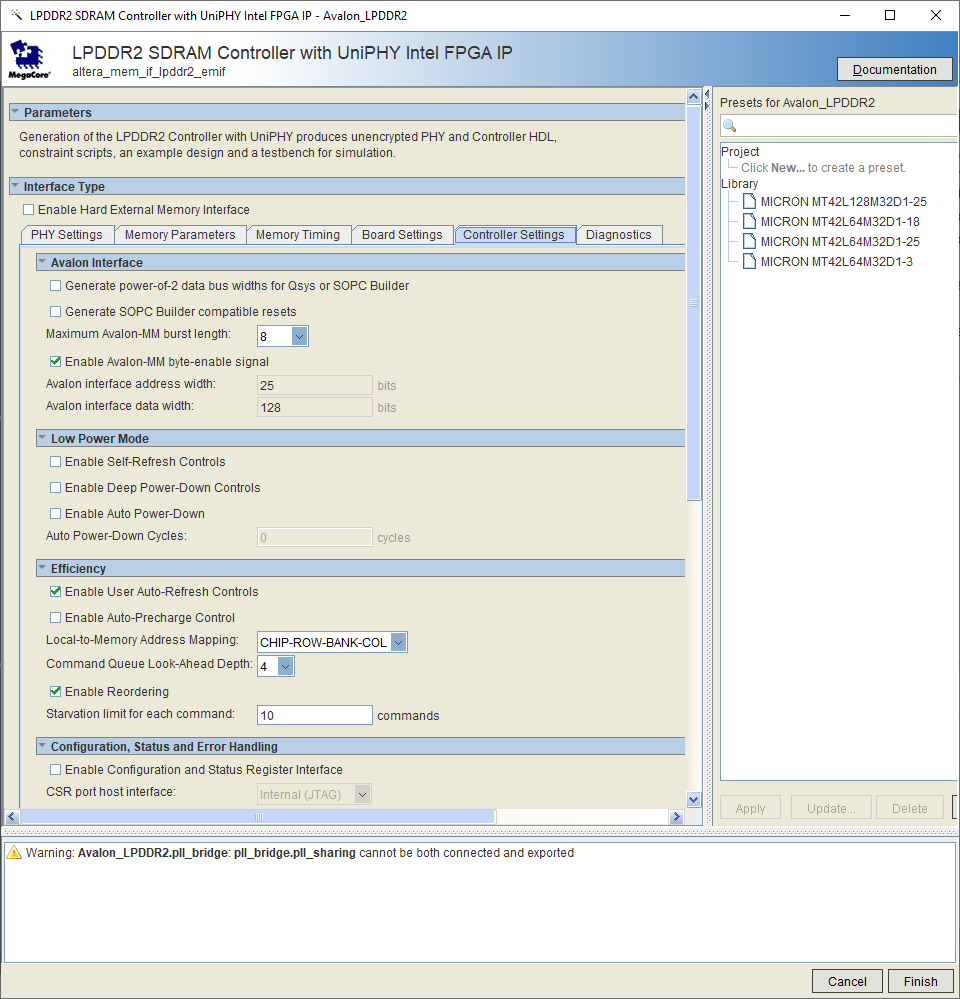Select the Controller Settings tab
The image size is (960, 999).
tap(514, 234)
